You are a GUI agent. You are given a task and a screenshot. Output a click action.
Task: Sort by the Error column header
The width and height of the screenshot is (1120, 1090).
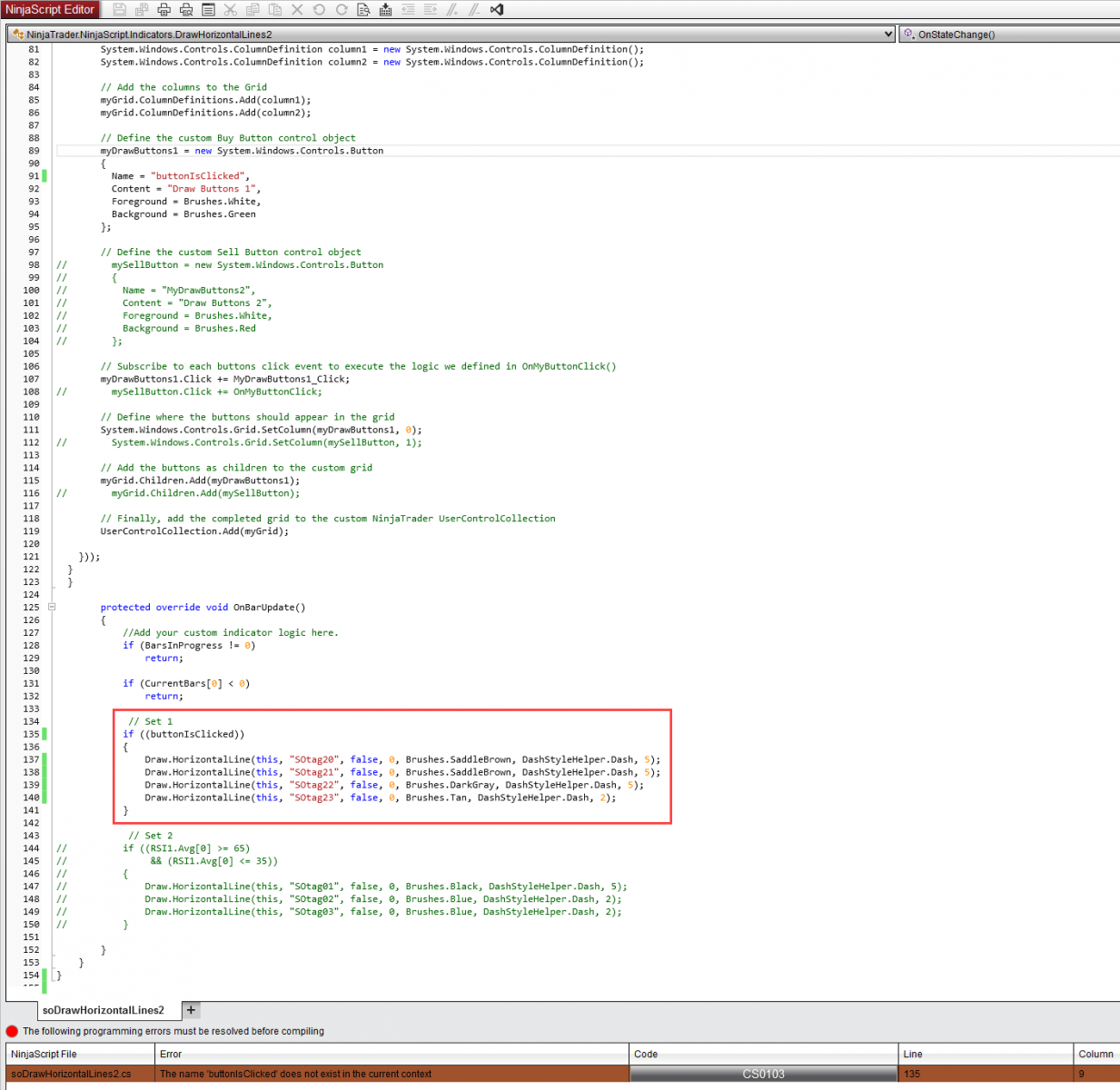pyautogui.click(x=392, y=1055)
